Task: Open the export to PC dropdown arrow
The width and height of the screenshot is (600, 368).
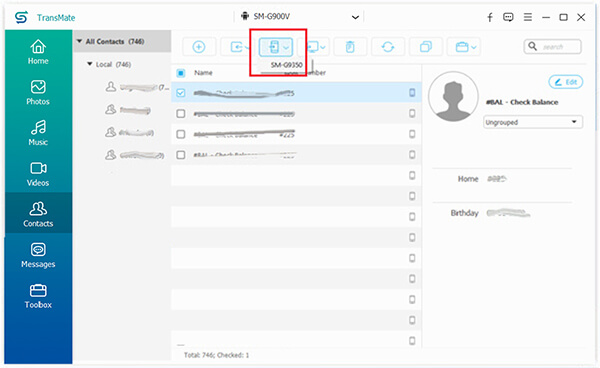Action: pos(323,48)
